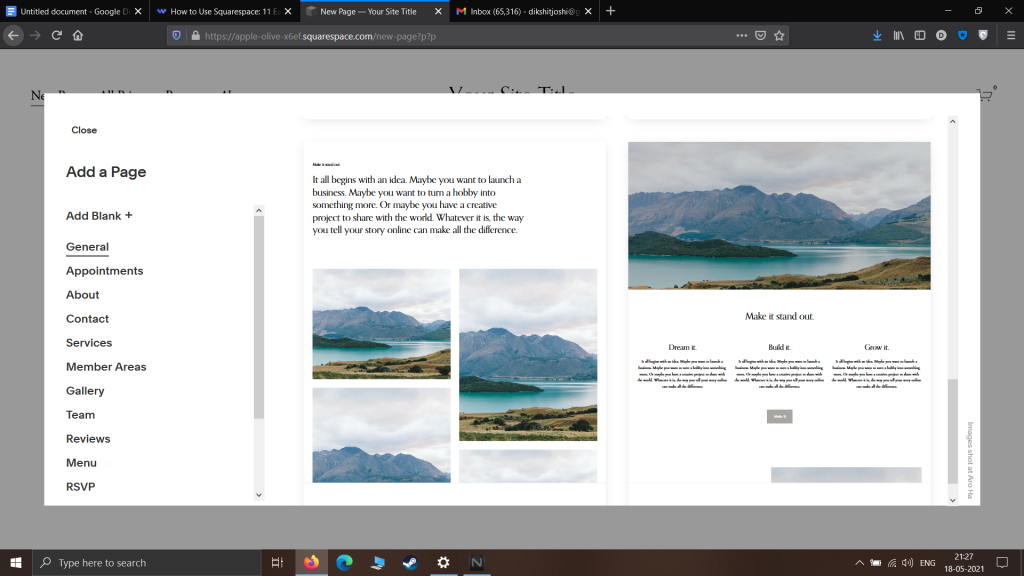Click the template panel scroll up arrow

click(x=953, y=121)
